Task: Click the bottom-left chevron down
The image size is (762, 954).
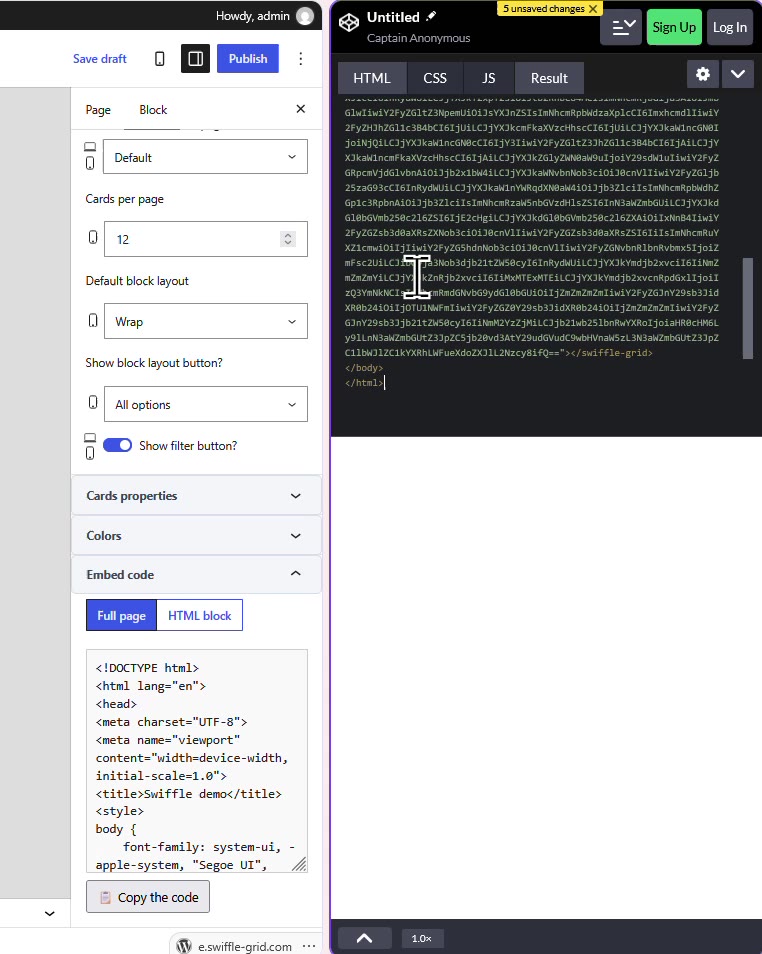Action: (x=50, y=913)
